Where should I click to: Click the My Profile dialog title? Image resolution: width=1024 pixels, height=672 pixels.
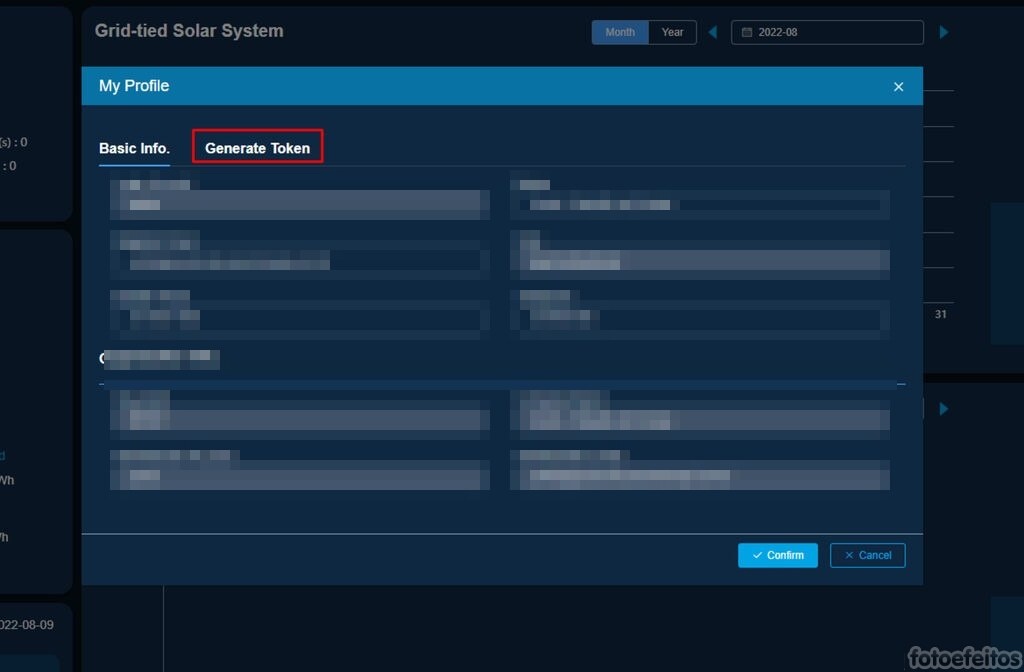pos(134,86)
